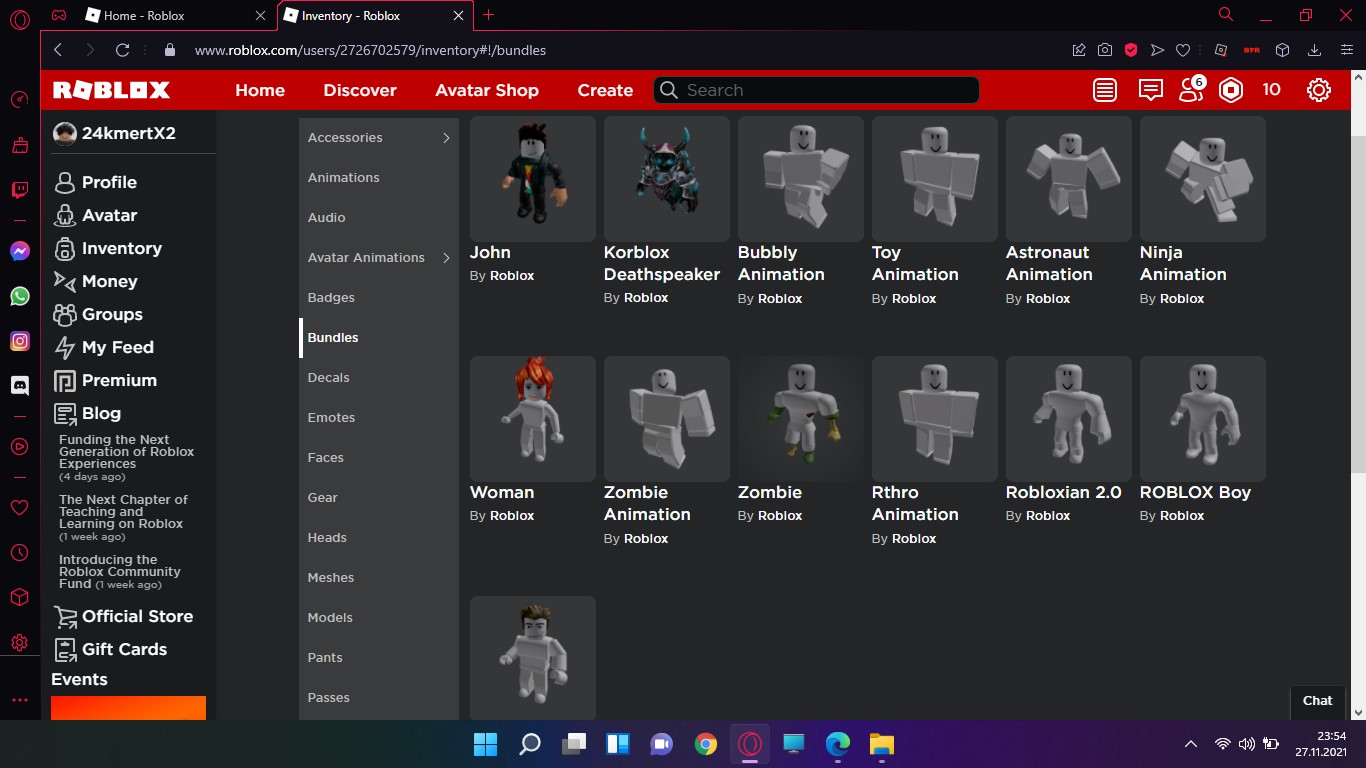Open the Opera sidebar history clock icon
This screenshot has height=768, width=1366.
point(19,552)
